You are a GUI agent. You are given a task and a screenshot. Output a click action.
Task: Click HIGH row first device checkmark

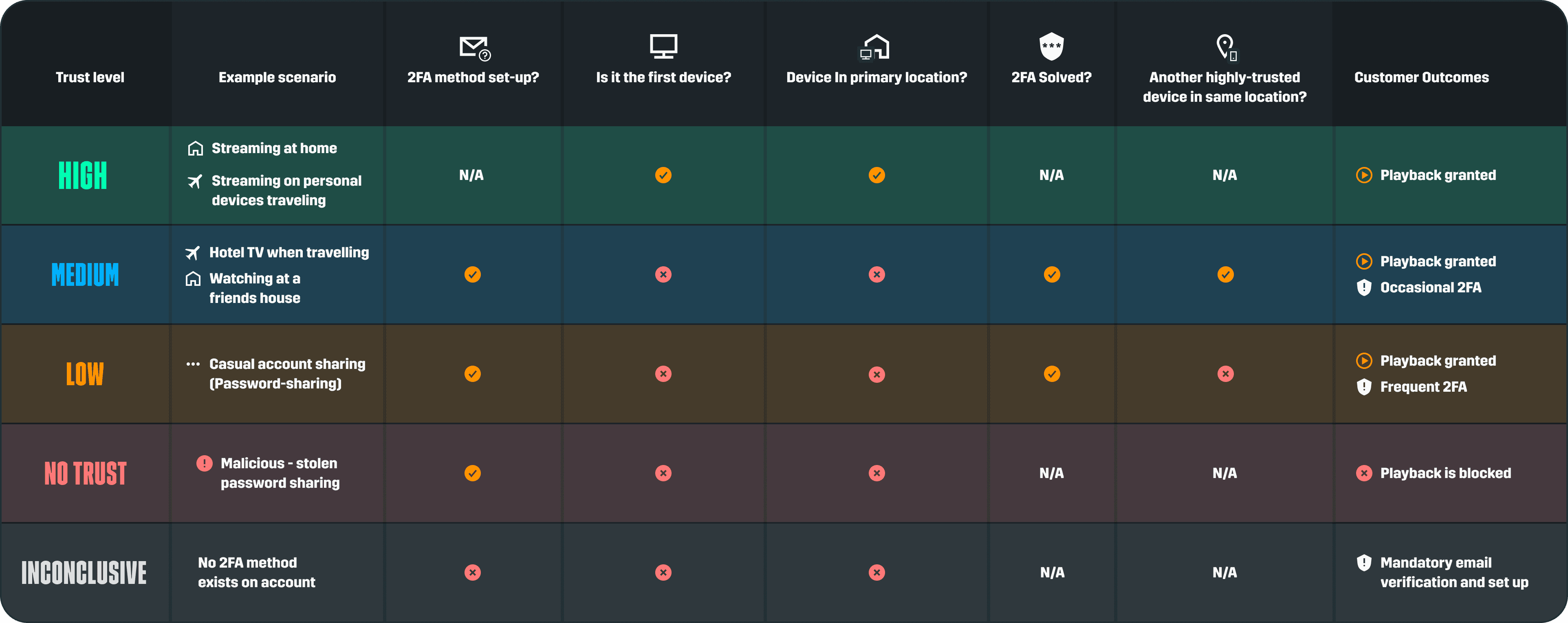click(663, 175)
